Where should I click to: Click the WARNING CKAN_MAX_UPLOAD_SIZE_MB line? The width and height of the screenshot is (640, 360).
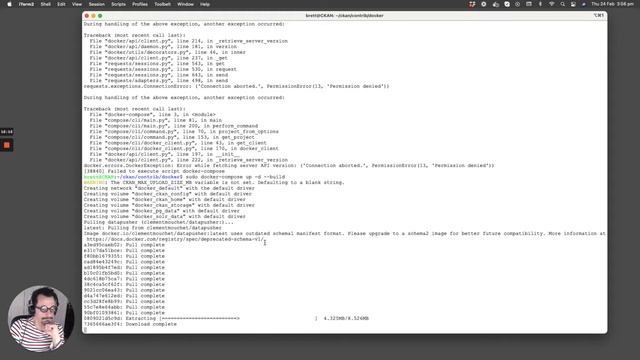214,182
